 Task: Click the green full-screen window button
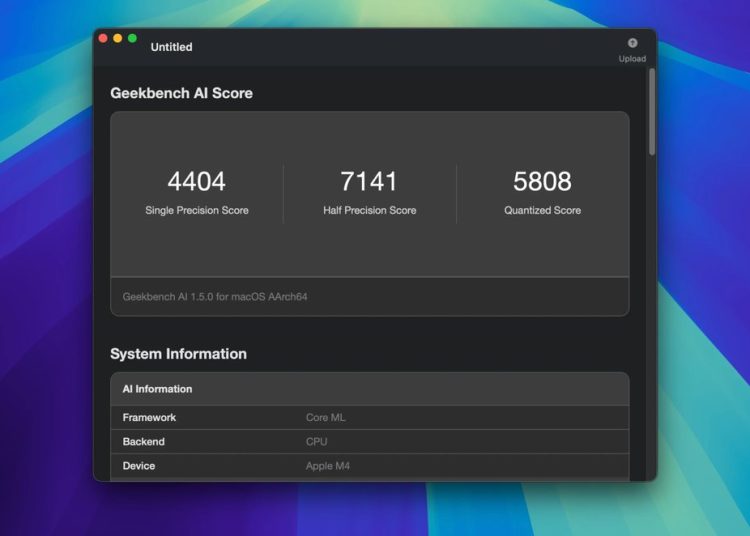[132, 38]
